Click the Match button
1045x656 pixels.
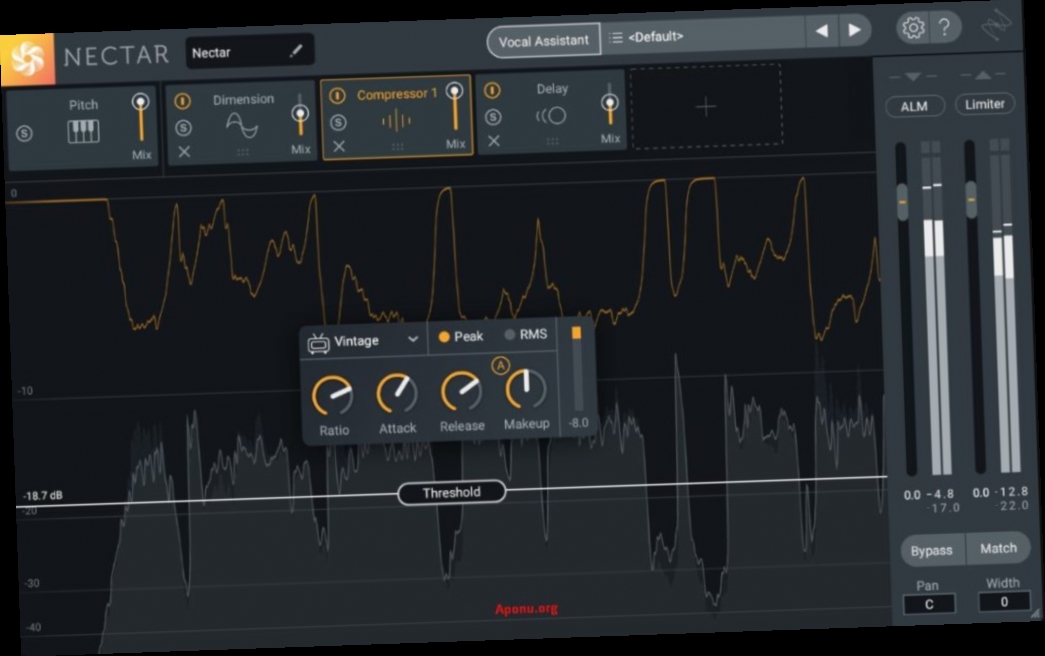click(999, 548)
